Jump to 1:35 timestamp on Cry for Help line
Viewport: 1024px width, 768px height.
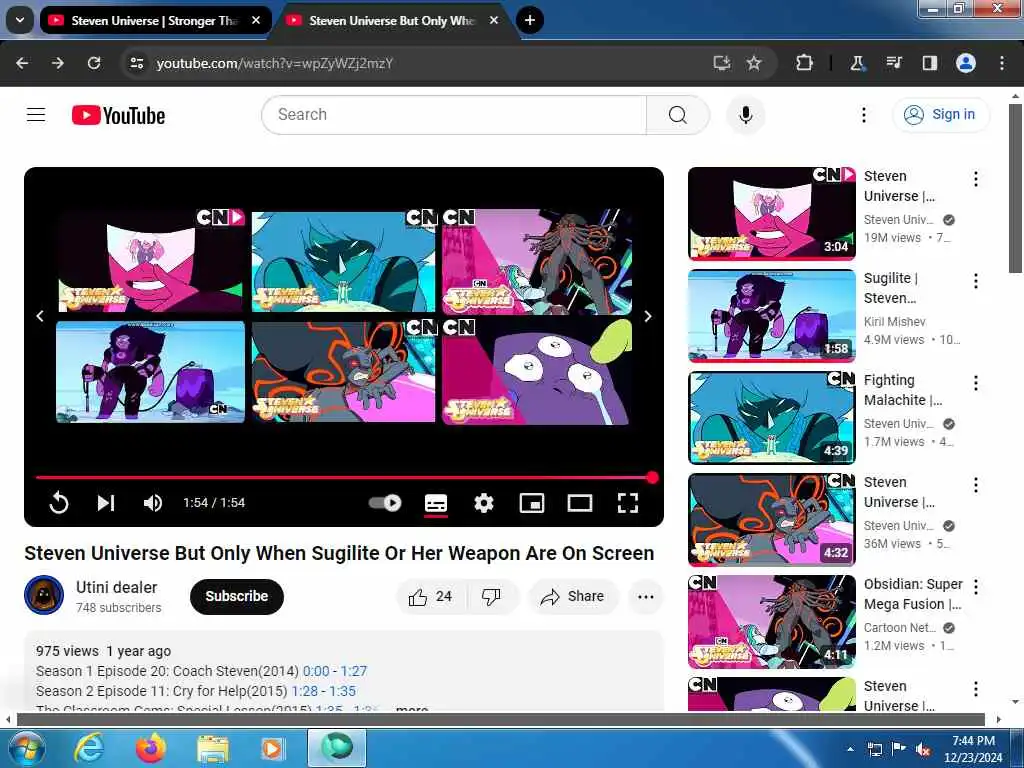click(x=342, y=691)
